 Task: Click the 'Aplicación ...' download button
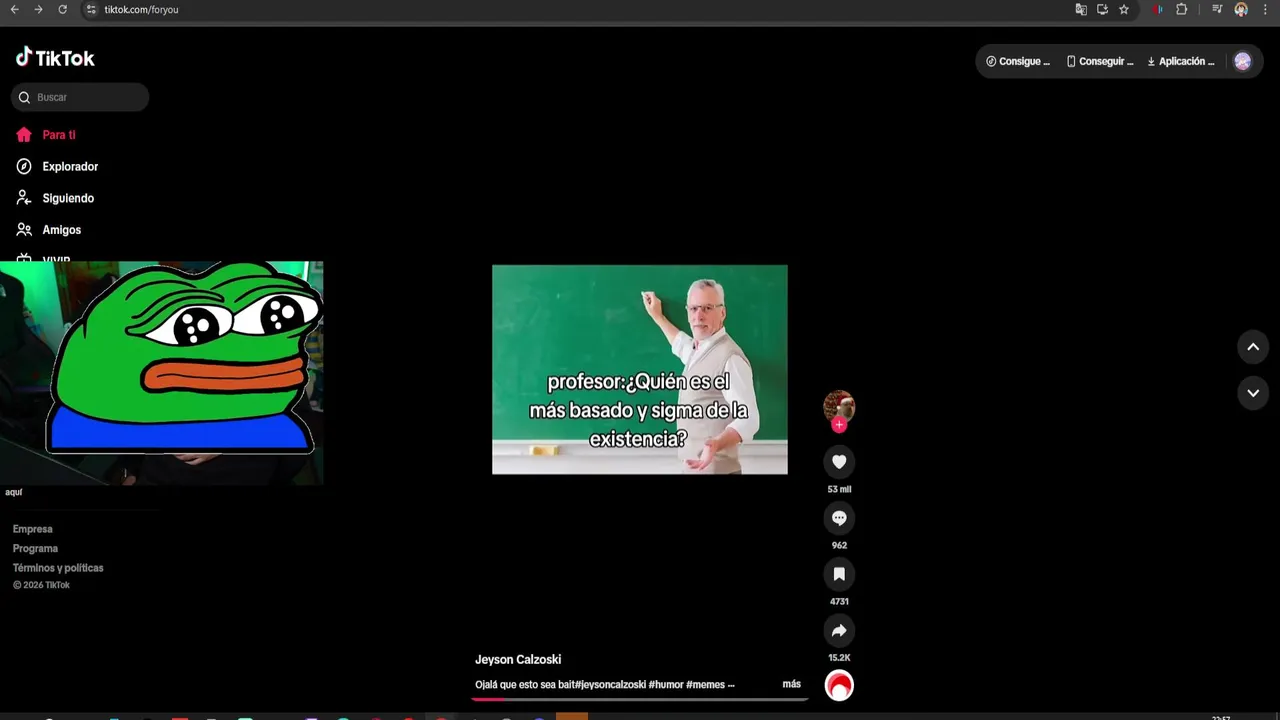pyautogui.click(x=1181, y=61)
